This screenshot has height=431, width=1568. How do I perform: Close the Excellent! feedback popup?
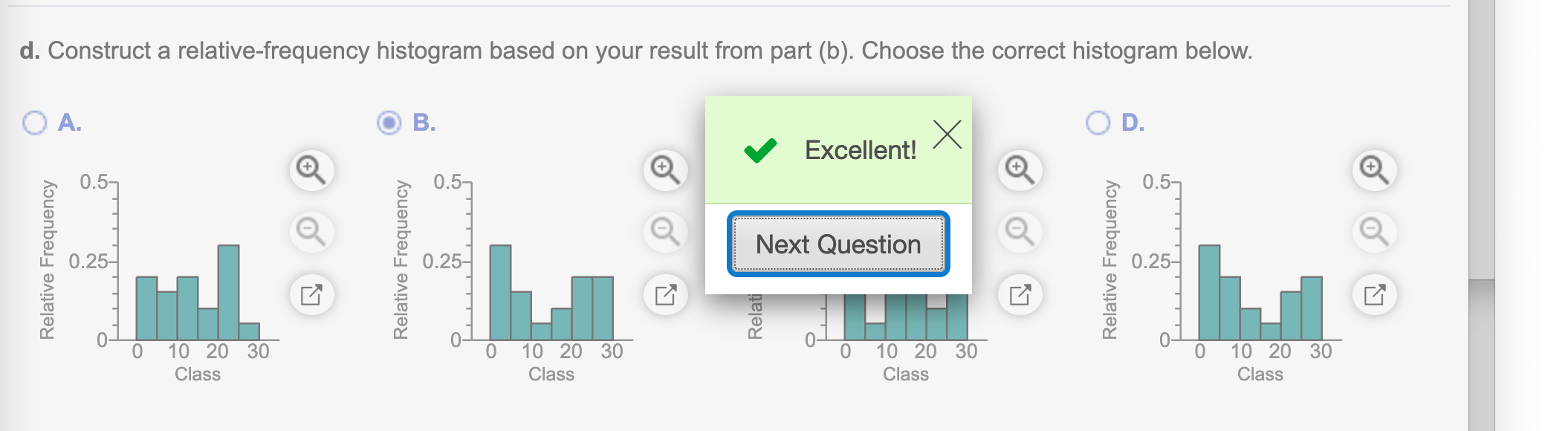[x=947, y=135]
